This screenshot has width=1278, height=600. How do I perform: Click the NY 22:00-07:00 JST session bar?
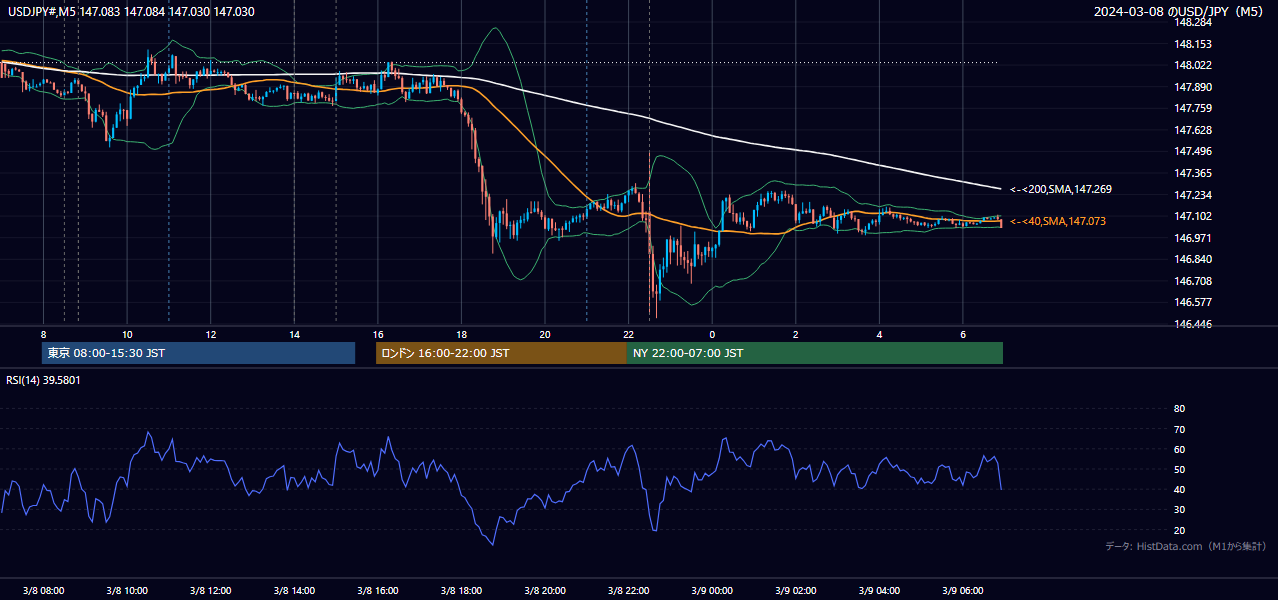(815, 353)
